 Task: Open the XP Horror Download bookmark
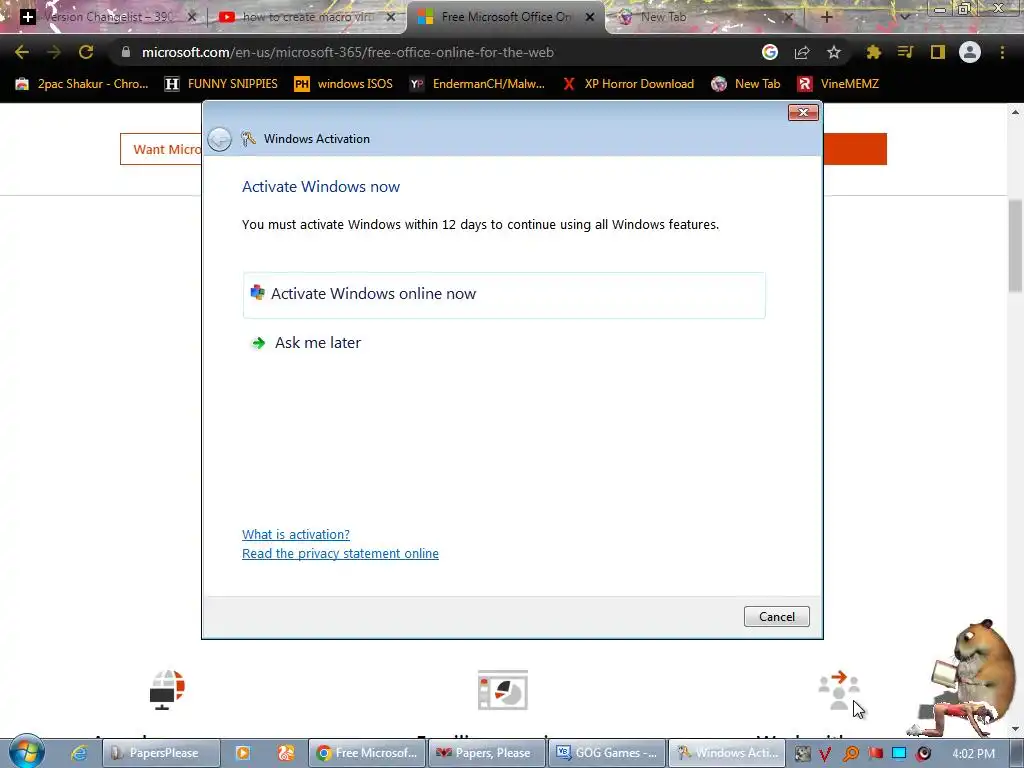click(x=628, y=84)
